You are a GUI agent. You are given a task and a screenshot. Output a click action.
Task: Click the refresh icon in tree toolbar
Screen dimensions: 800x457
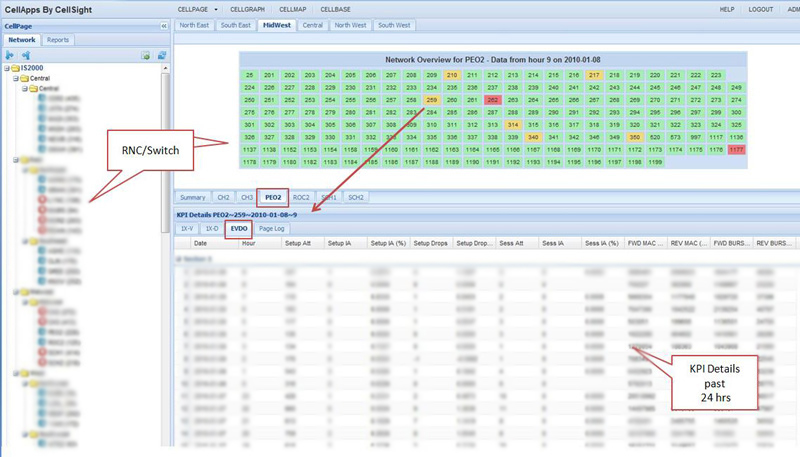(161, 55)
